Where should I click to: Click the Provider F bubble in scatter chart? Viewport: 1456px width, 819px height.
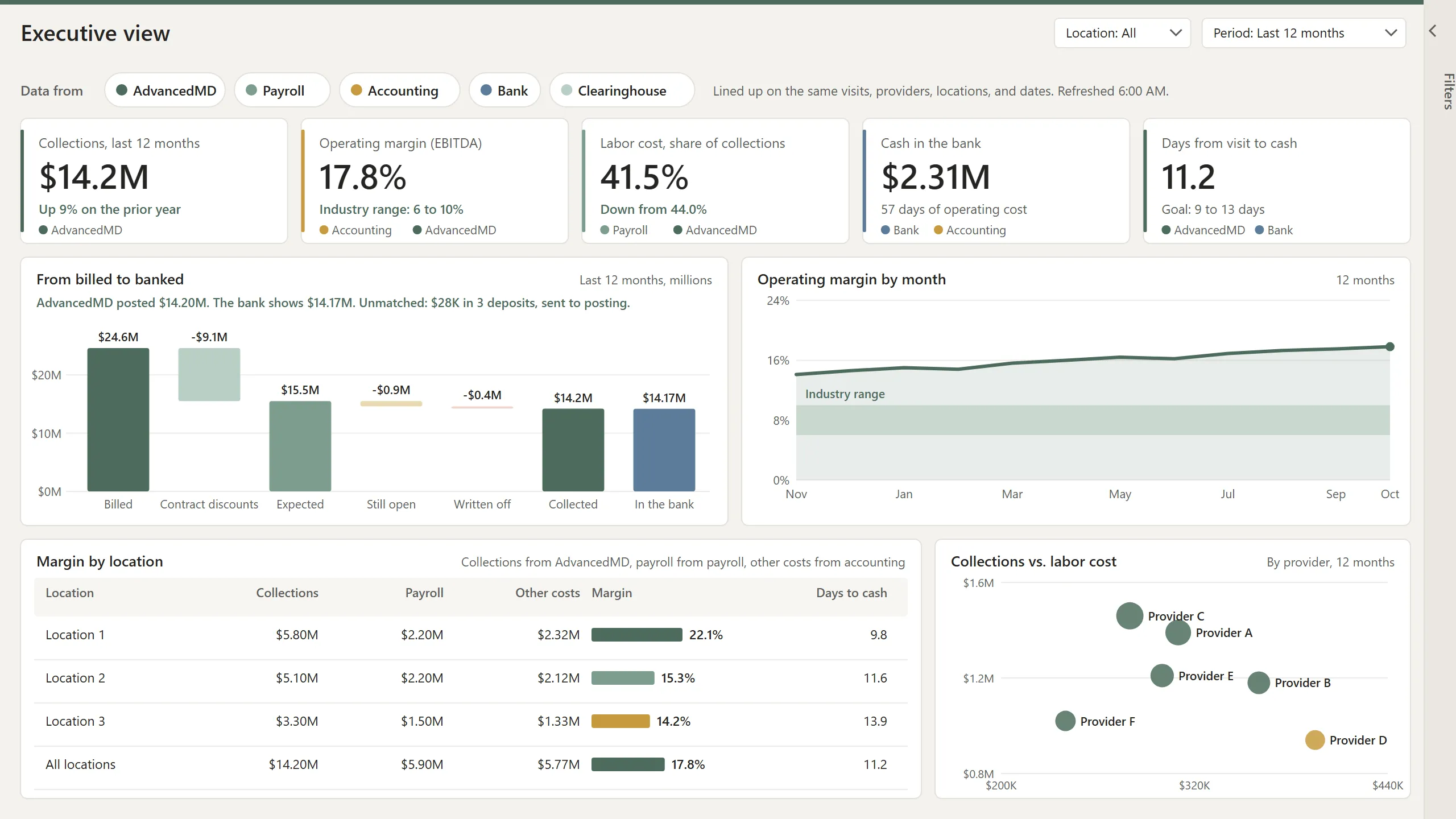(1065, 721)
